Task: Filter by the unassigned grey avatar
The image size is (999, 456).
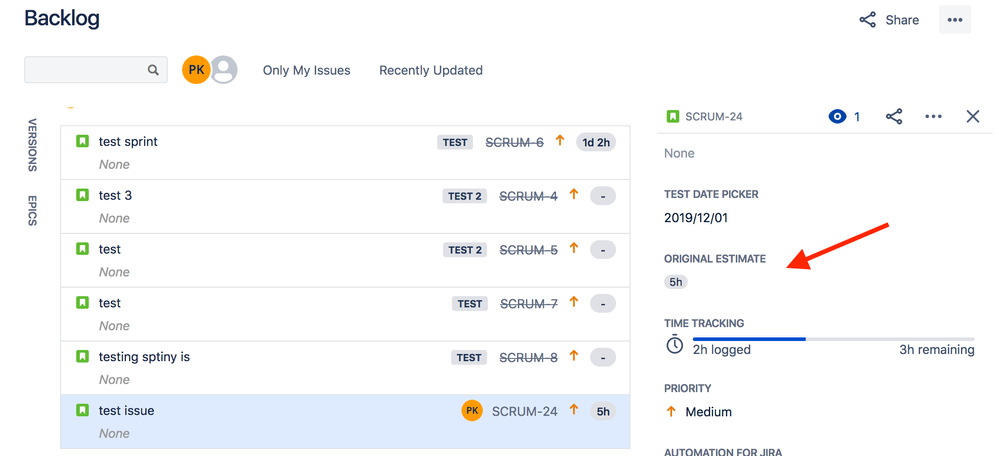Action: [224, 69]
